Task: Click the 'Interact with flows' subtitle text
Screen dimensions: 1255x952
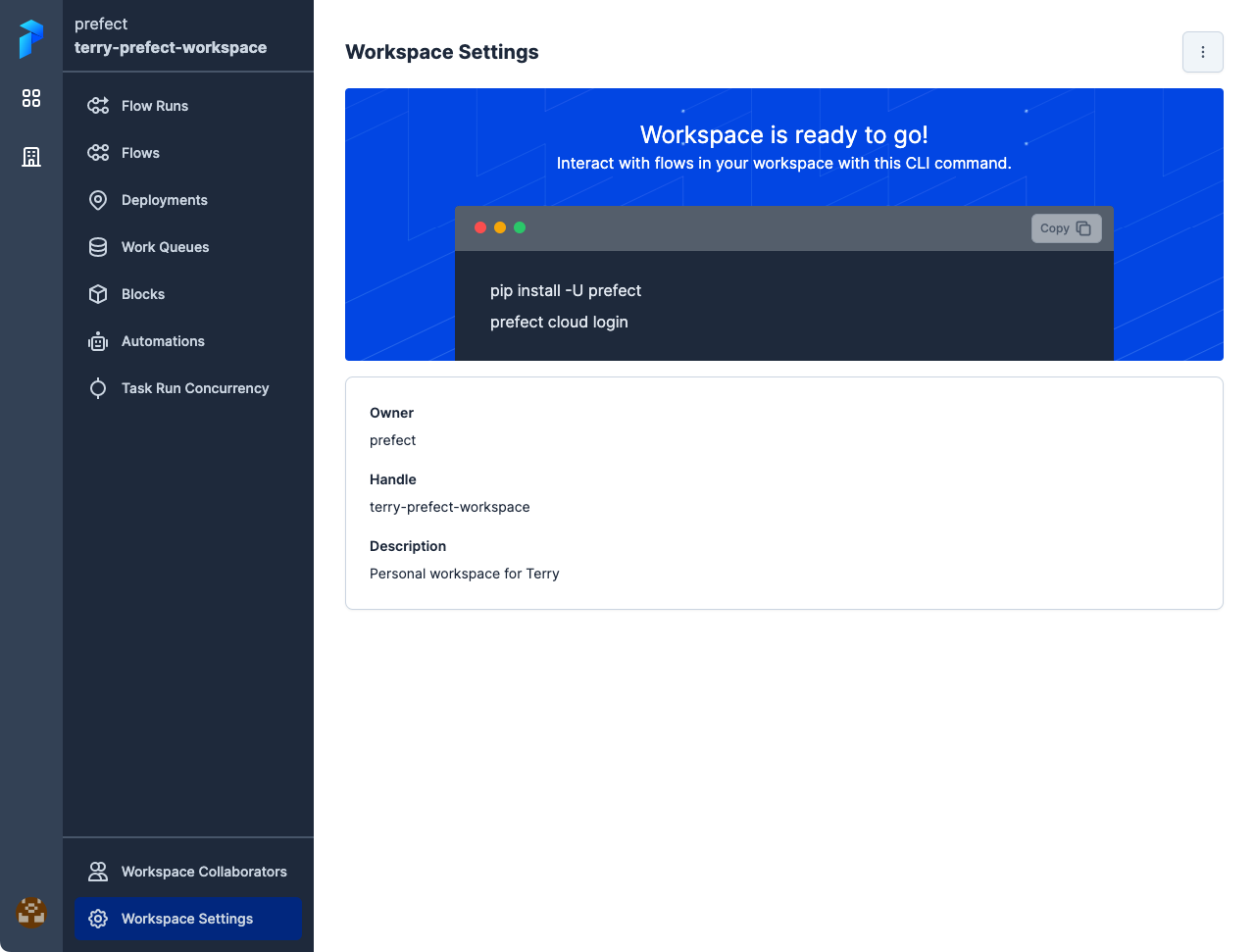Action: pyautogui.click(x=784, y=163)
